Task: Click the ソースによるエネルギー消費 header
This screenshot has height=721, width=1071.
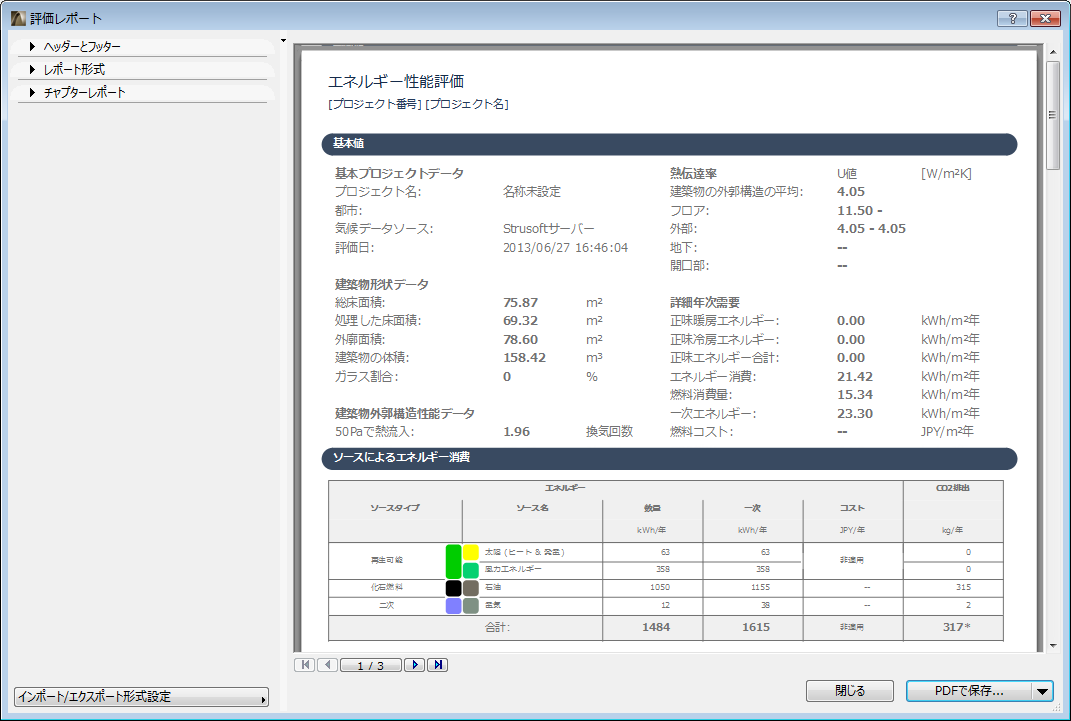Action: (669, 458)
